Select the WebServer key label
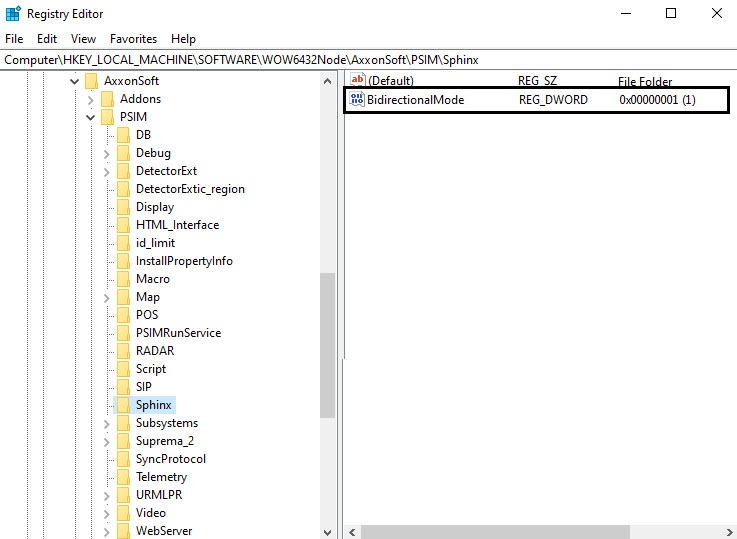Viewport: 737px width, 539px height. click(164, 531)
